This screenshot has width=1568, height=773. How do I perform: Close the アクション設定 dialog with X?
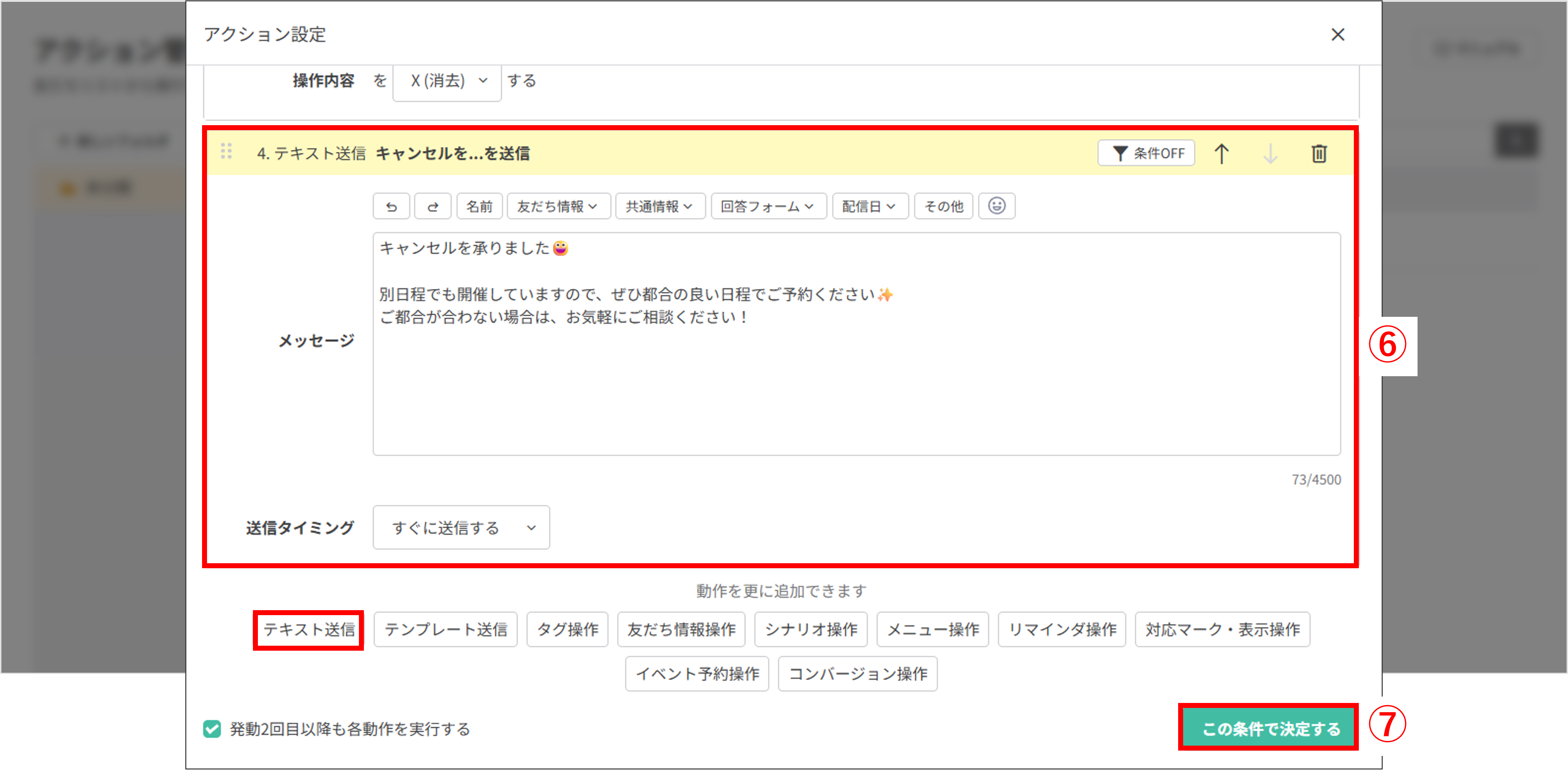tap(1337, 35)
